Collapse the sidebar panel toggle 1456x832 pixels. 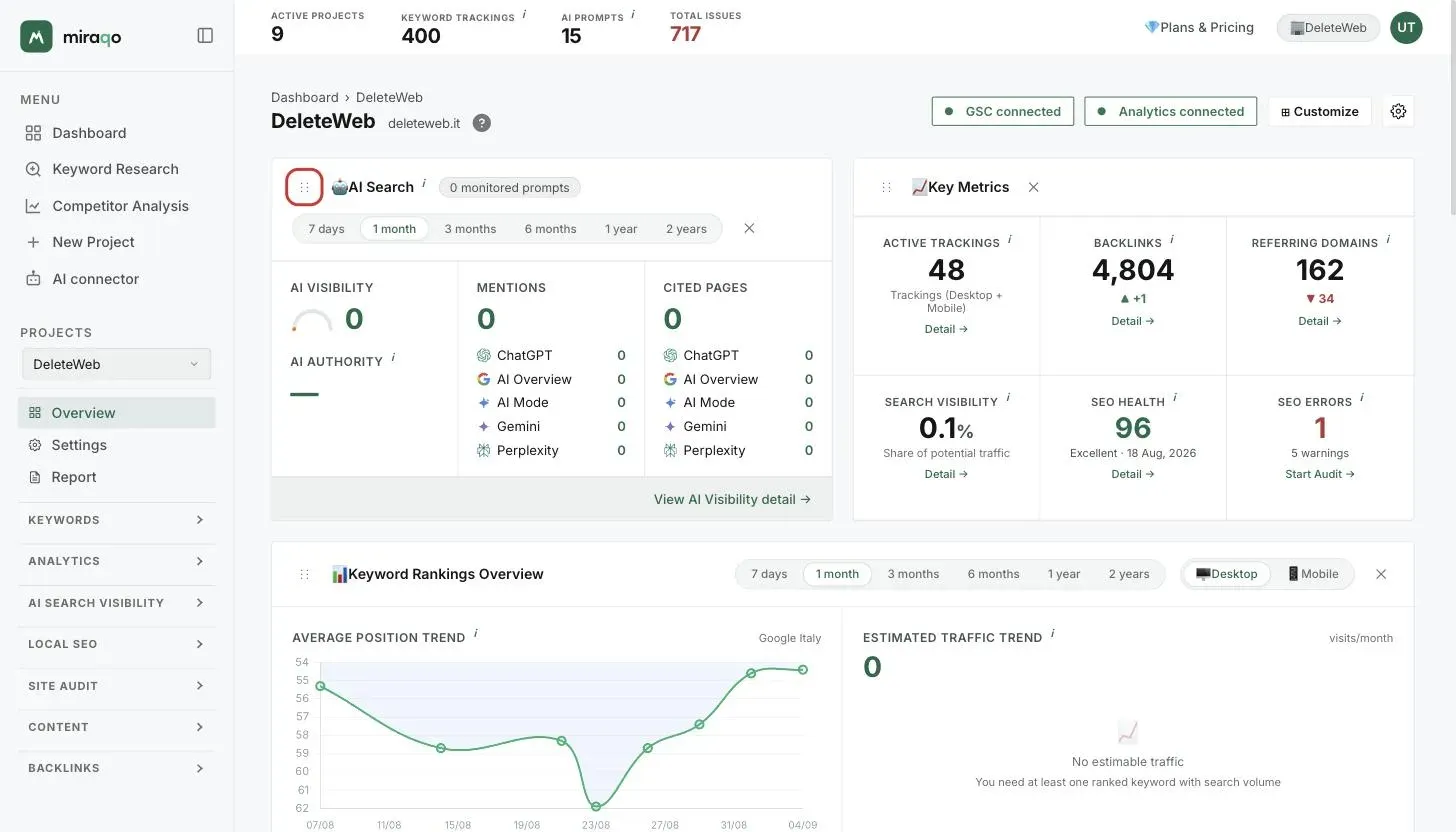pyautogui.click(x=205, y=36)
